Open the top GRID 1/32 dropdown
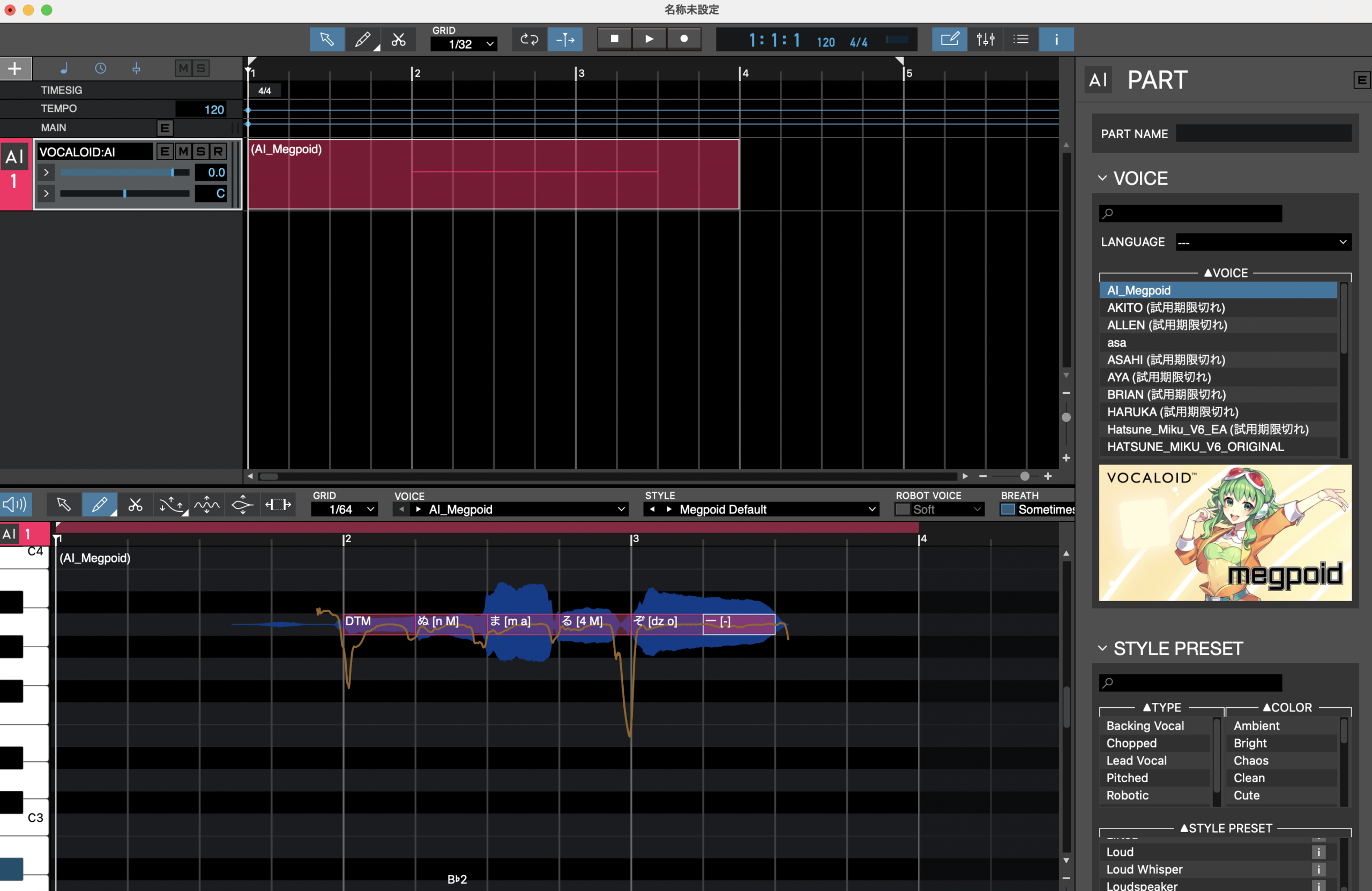The width and height of the screenshot is (1372, 891). [464, 44]
